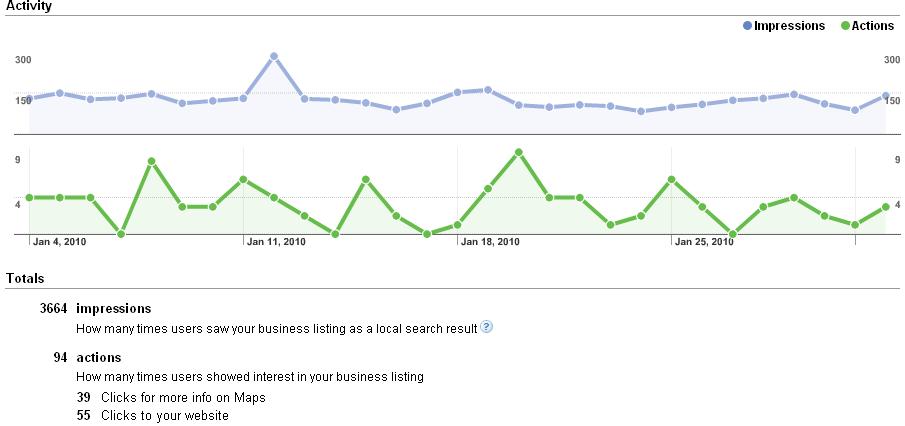The image size is (905, 426).
Task: Select the Jan 25, 2010 date marker
Action: (x=703, y=241)
